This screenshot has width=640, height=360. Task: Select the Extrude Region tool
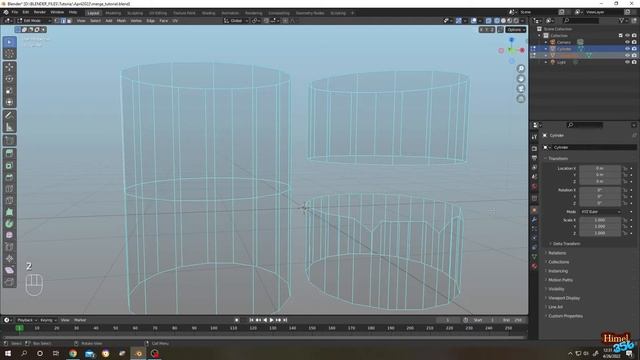click(9, 154)
